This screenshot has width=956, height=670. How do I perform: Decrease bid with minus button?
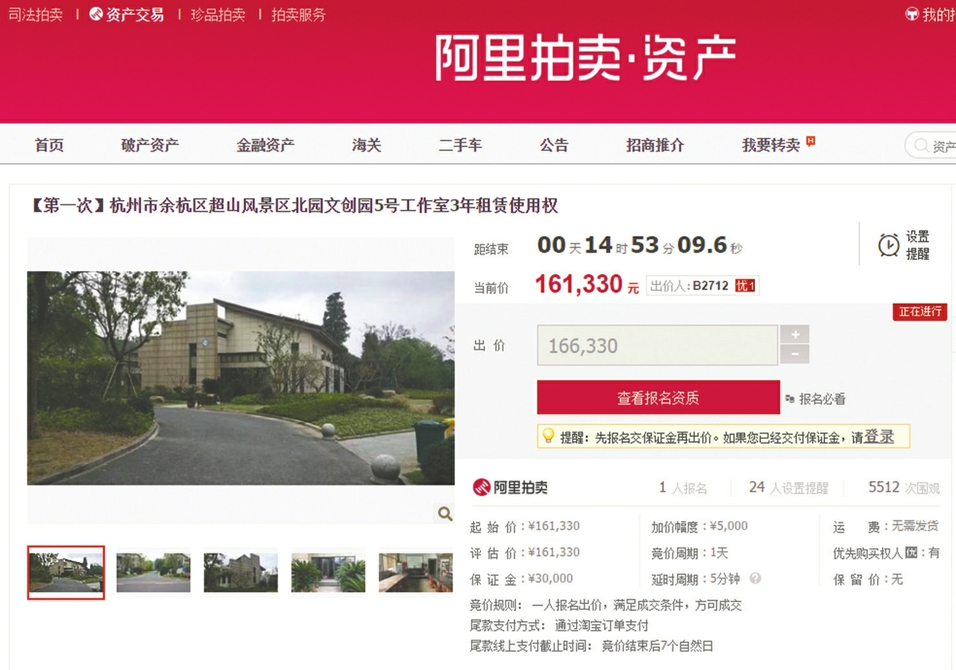pos(794,354)
